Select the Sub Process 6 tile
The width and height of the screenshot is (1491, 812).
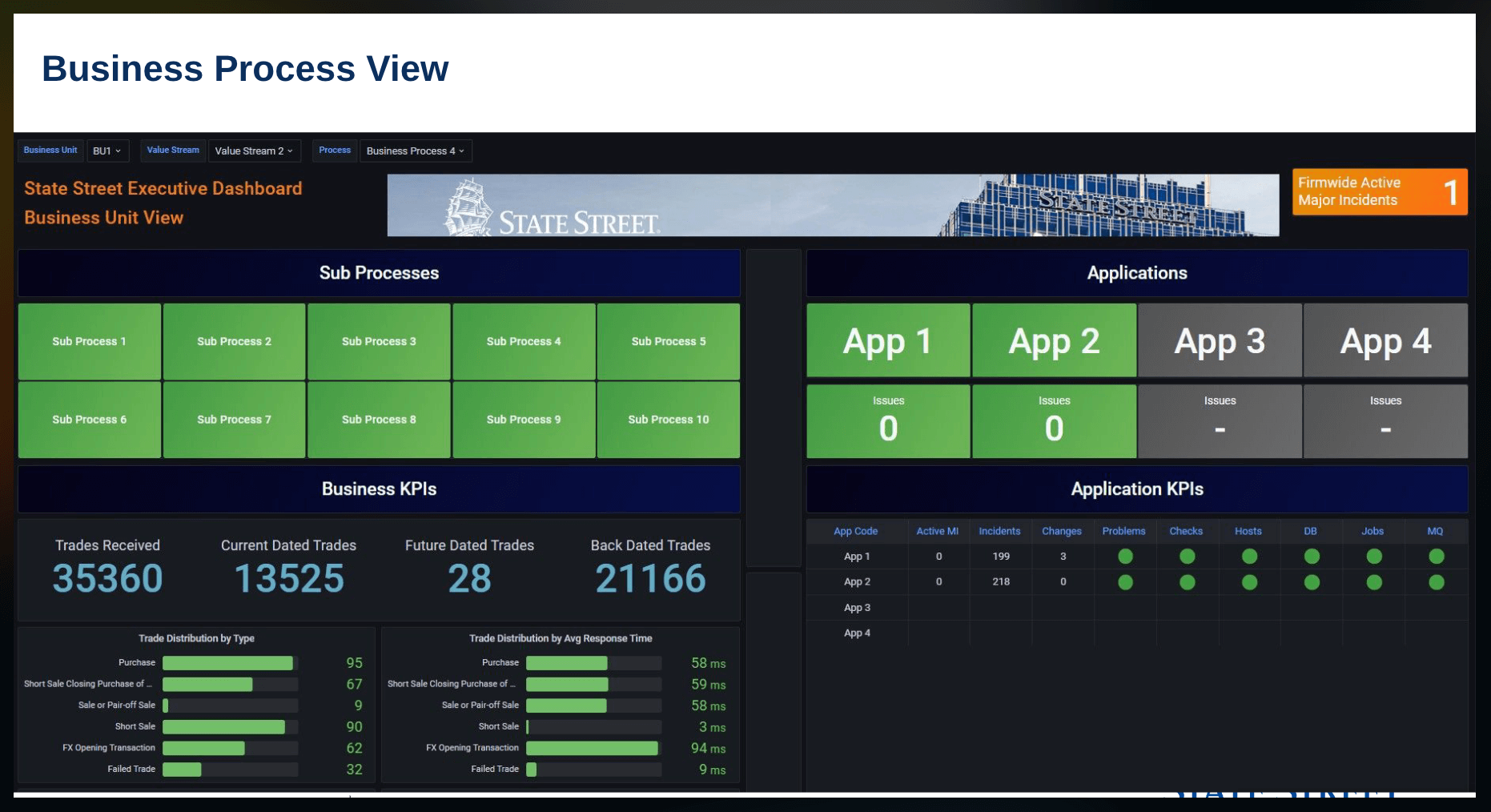coord(90,420)
